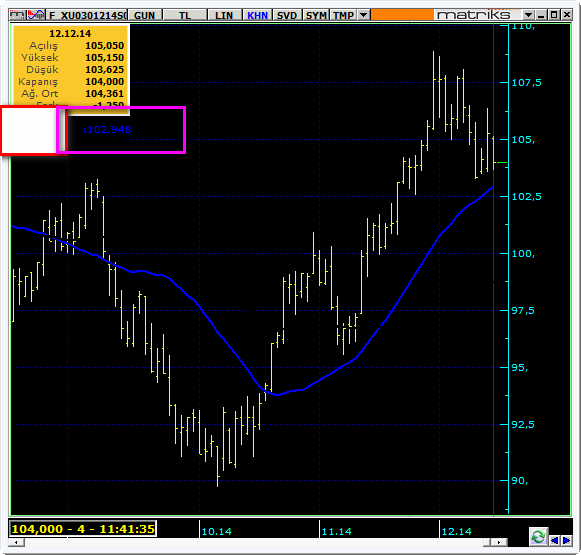This screenshot has height=555, width=581.
Task: Click the TMP button
Action: tap(343, 15)
